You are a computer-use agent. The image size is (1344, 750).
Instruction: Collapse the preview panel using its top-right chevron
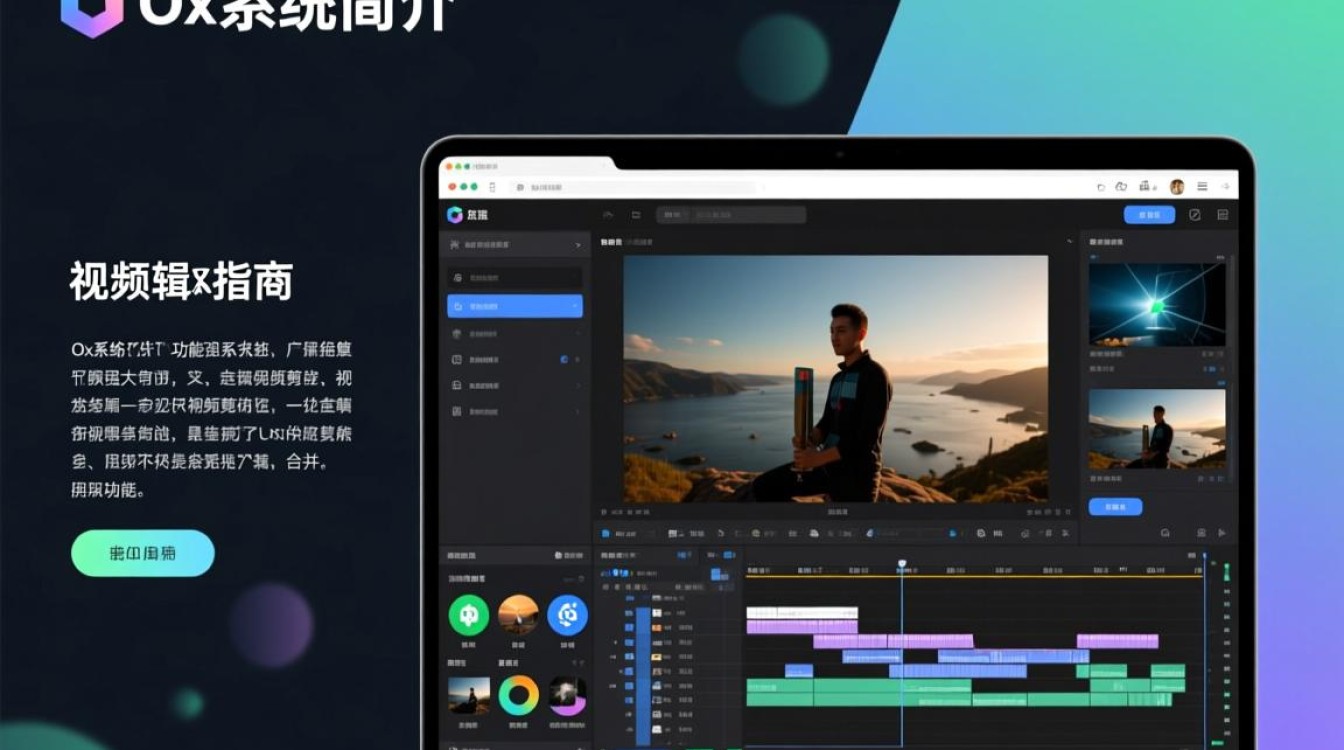pyautogui.click(x=1070, y=242)
